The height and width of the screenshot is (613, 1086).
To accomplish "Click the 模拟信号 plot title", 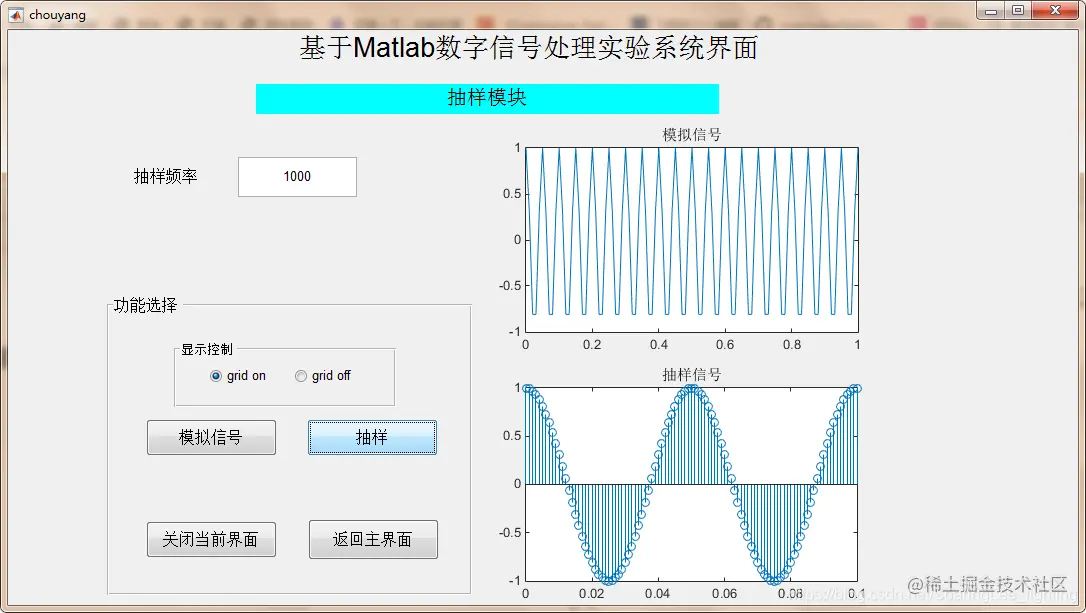I will click(x=691, y=135).
